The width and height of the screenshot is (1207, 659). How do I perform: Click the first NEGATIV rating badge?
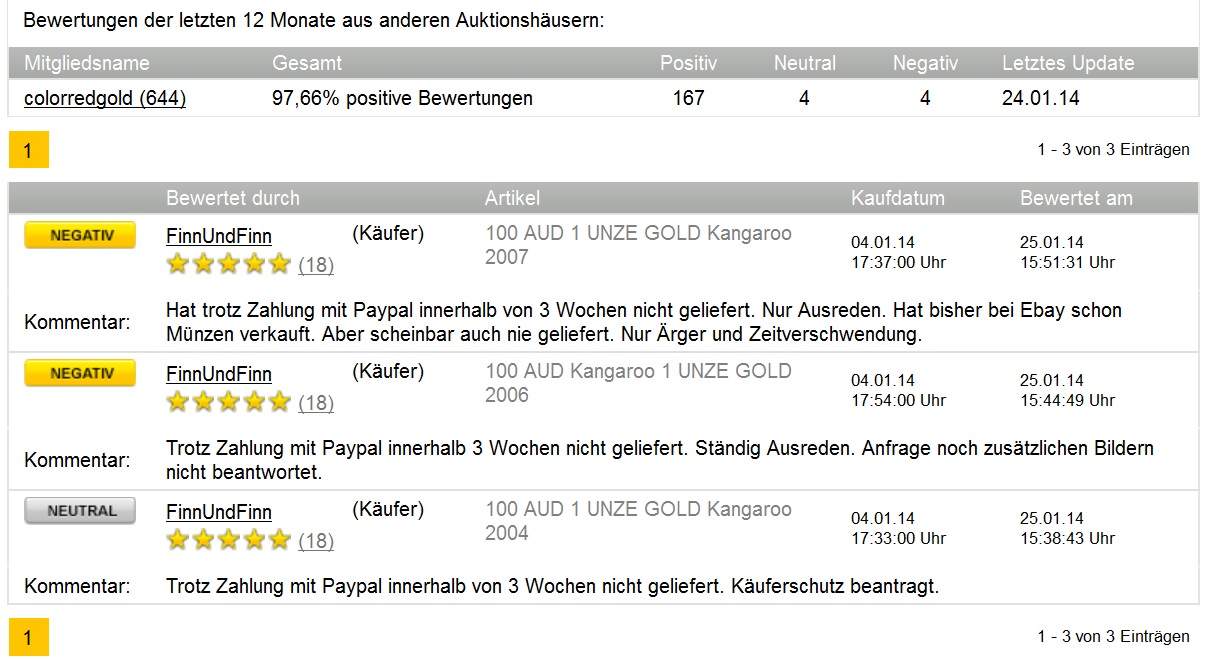pyautogui.click(x=80, y=235)
